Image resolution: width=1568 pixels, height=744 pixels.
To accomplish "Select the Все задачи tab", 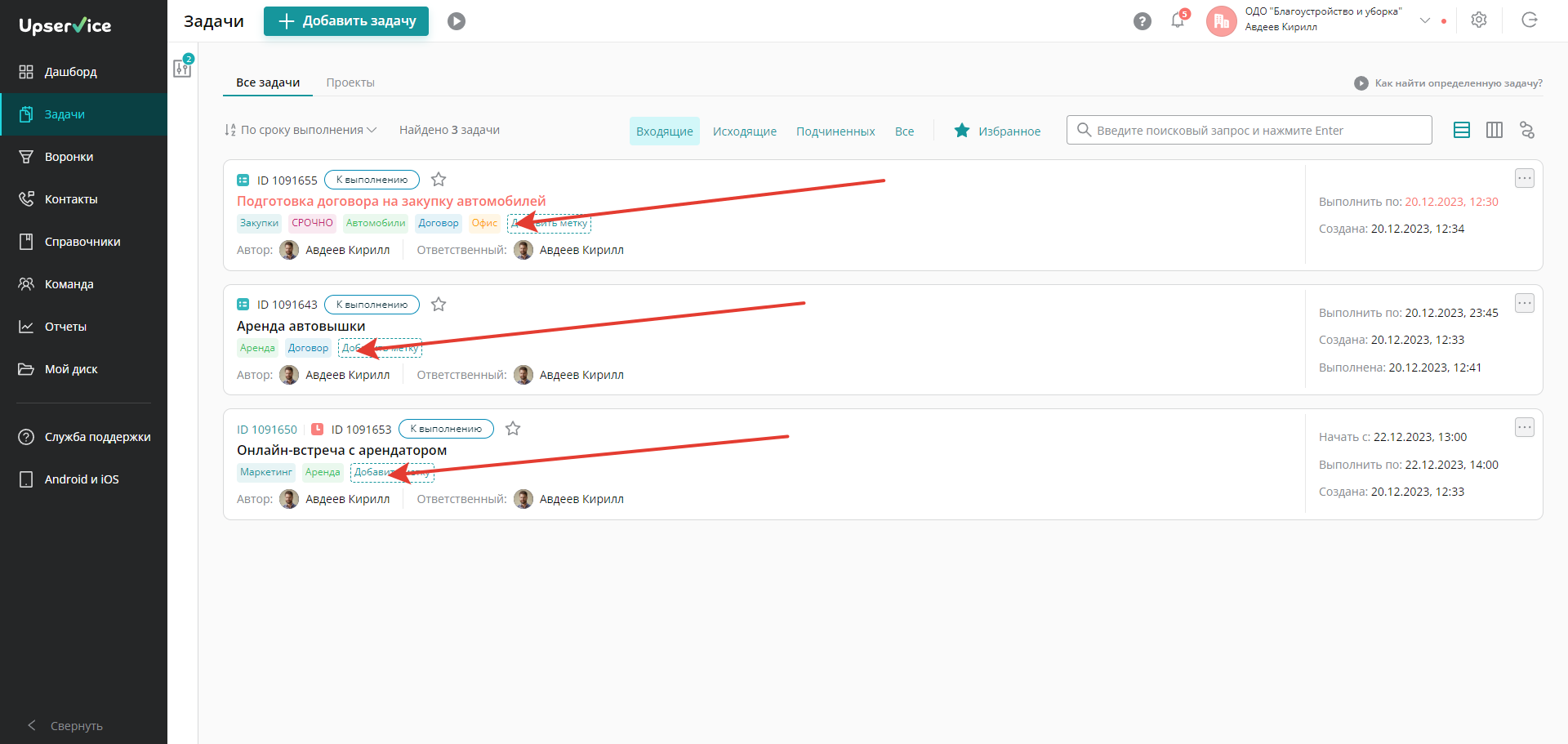I will [x=268, y=82].
